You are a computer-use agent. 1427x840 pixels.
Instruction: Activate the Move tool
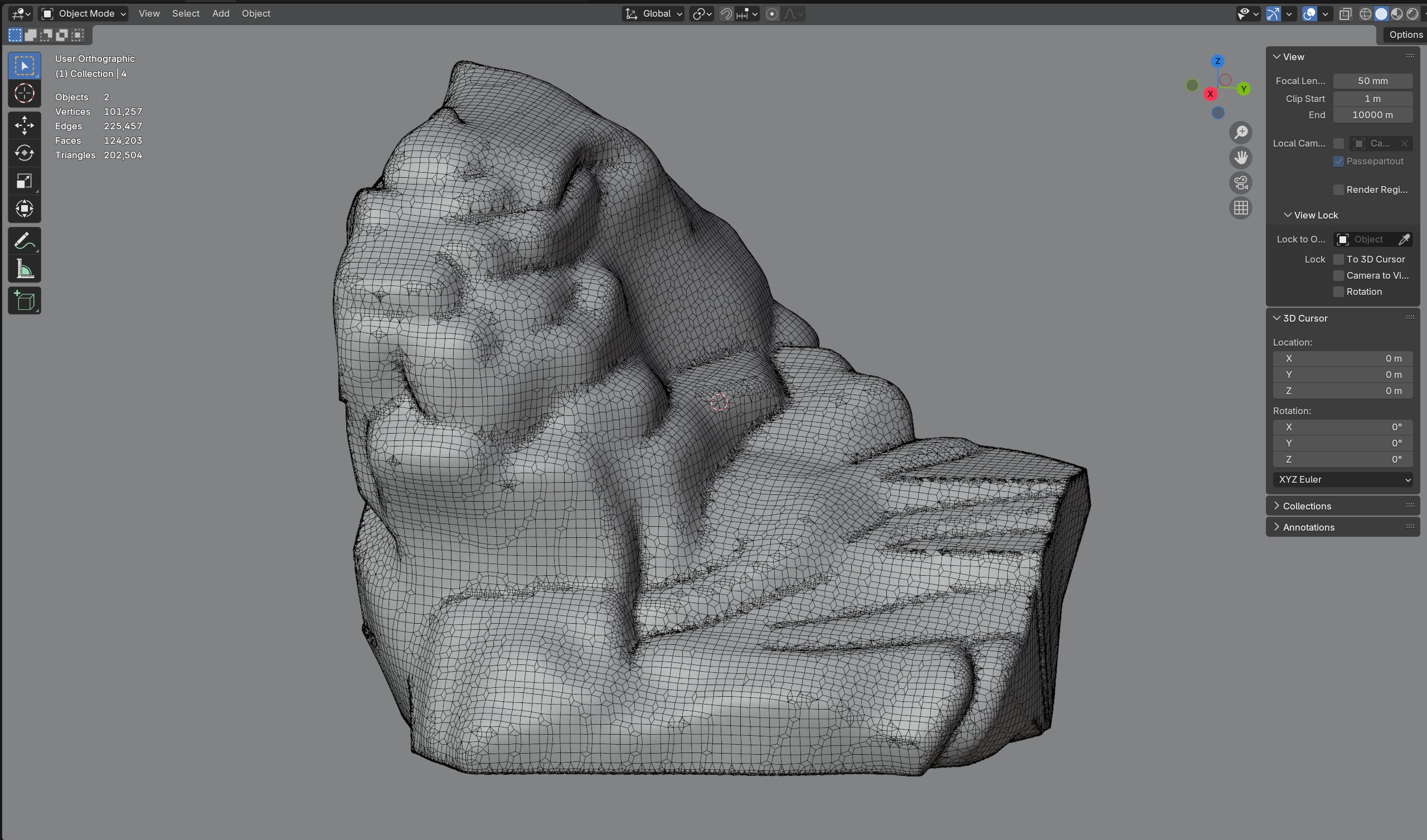(25, 125)
